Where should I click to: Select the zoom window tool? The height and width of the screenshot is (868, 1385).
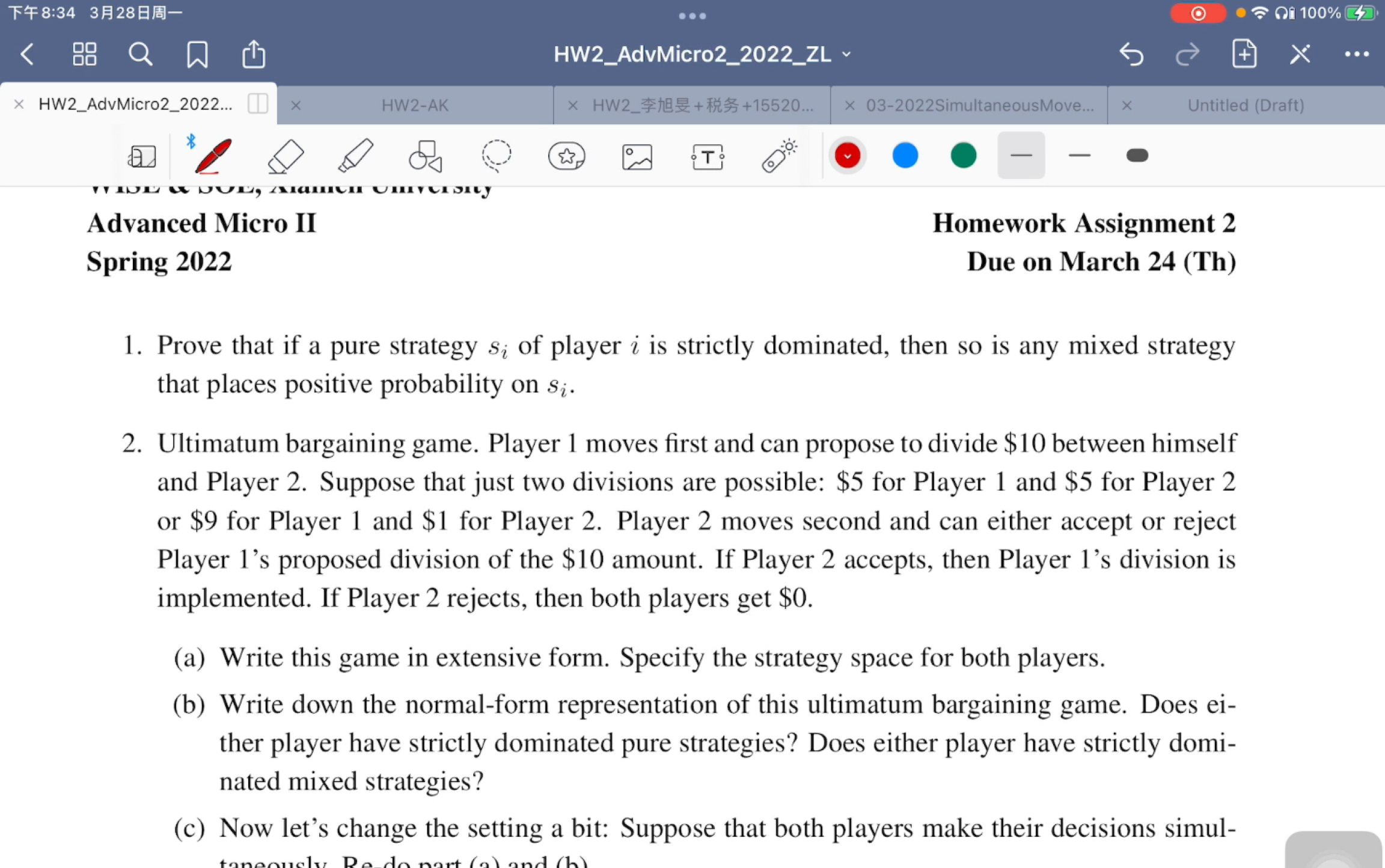pyautogui.click(x=142, y=156)
